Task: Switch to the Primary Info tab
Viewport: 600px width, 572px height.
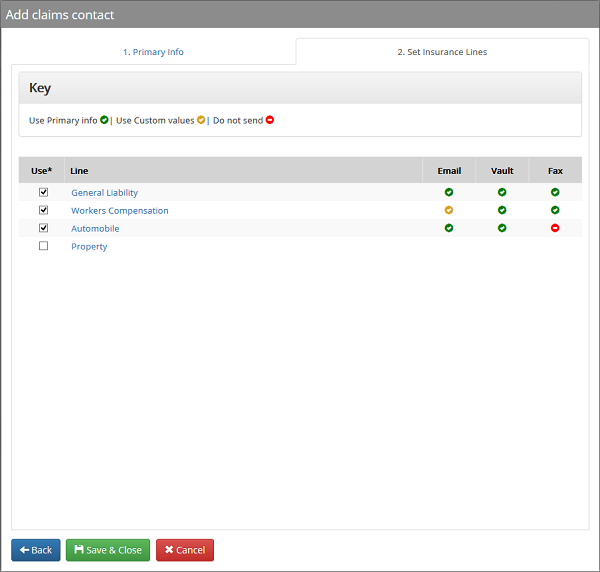Action: point(153,52)
